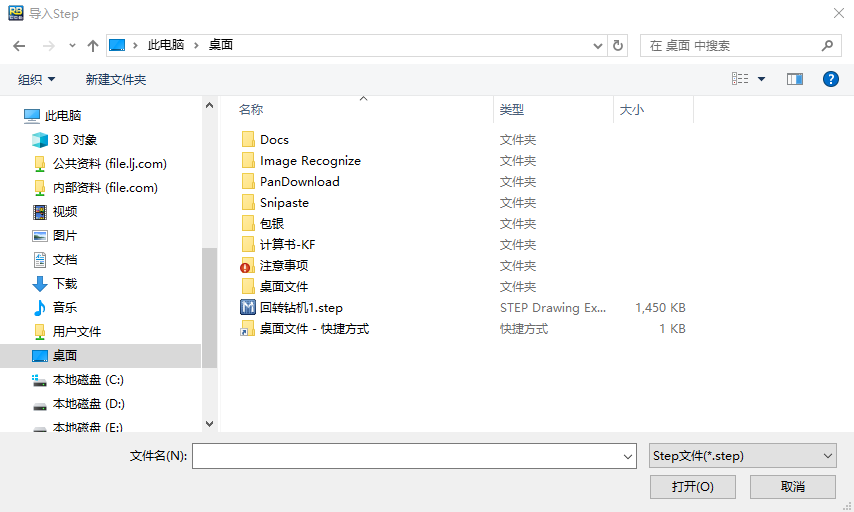Open the 组织 menu
The height and width of the screenshot is (512, 854).
coord(37,79)
